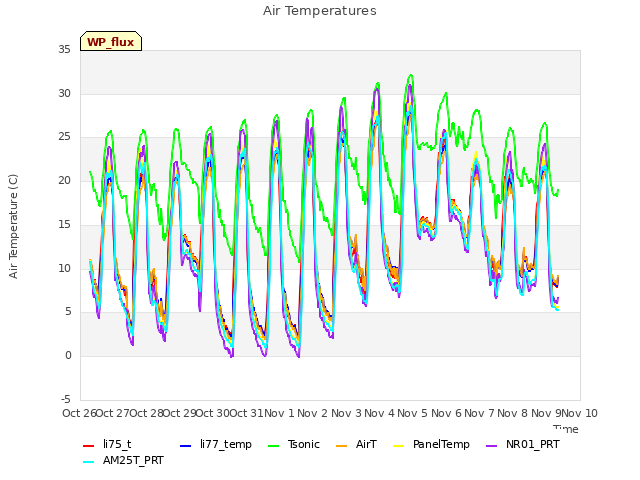The image size is (640, 480).
Task: Select the AirT legend entry
Action: [x=356, y=444]
